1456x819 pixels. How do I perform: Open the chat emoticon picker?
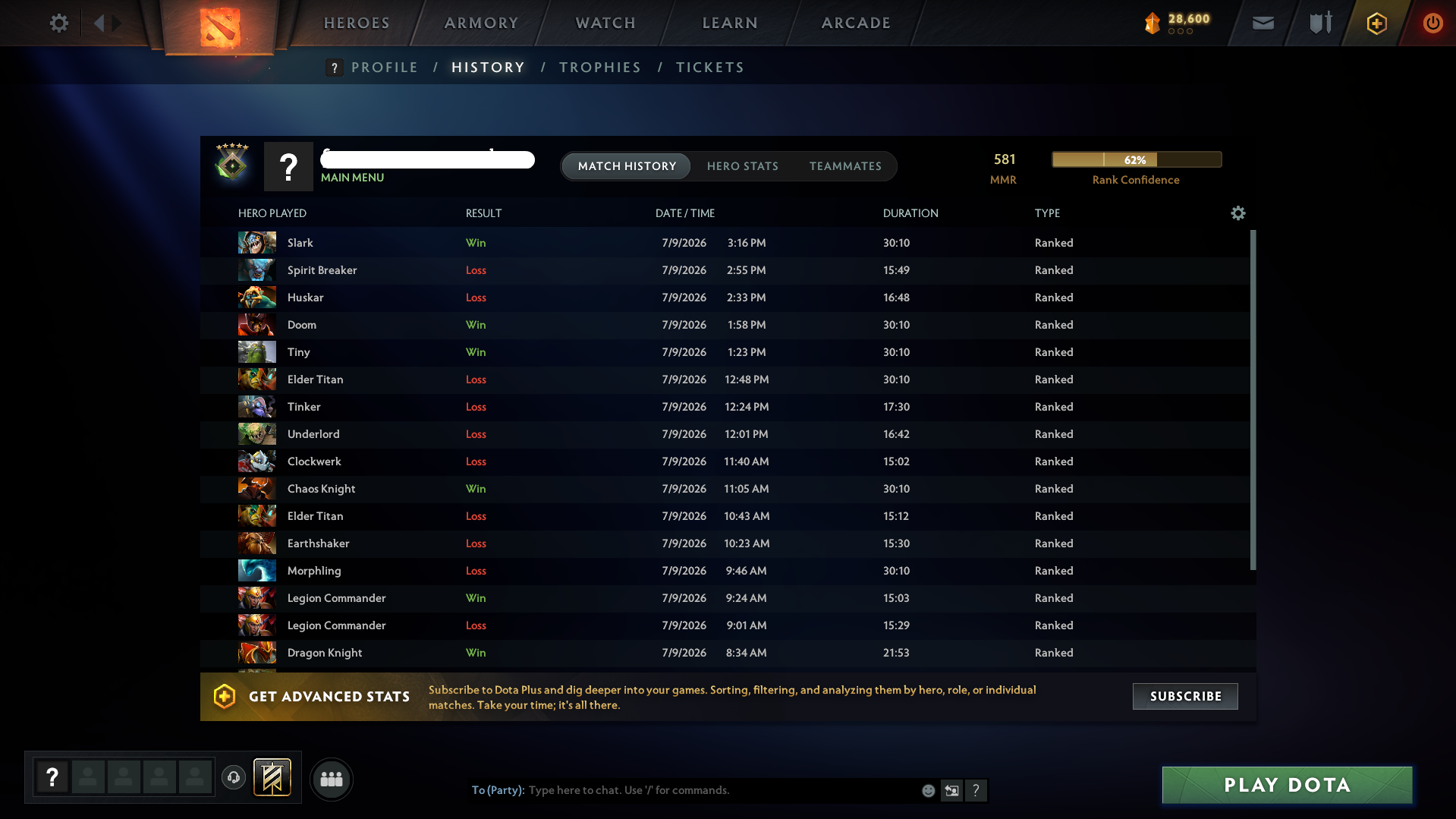[x=928, y=791]
